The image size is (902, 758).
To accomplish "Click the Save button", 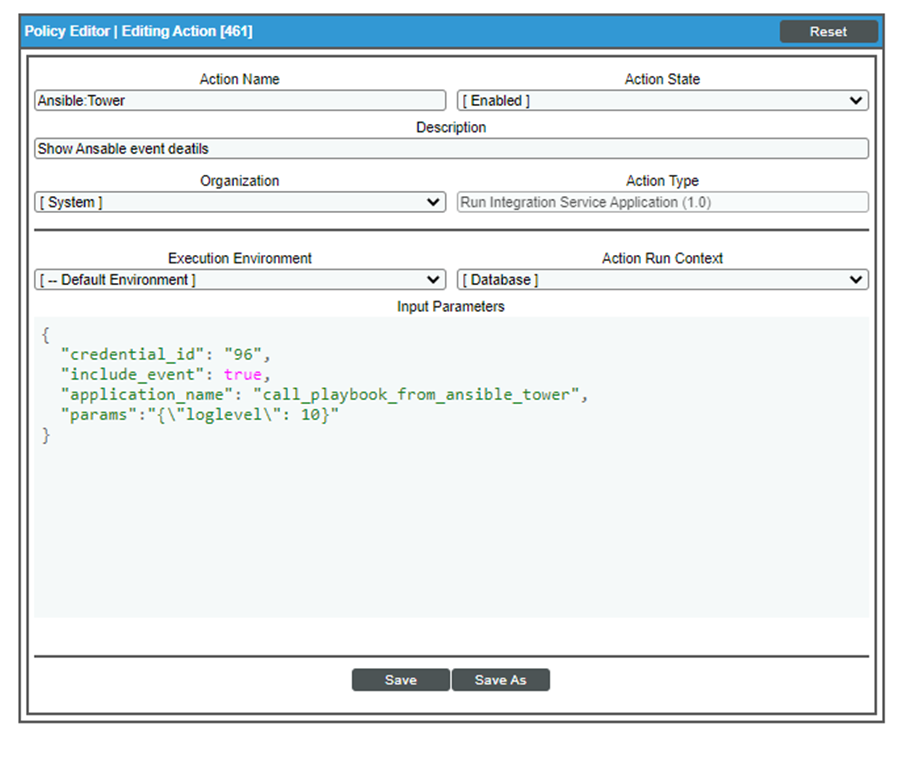I will [400, 680].
